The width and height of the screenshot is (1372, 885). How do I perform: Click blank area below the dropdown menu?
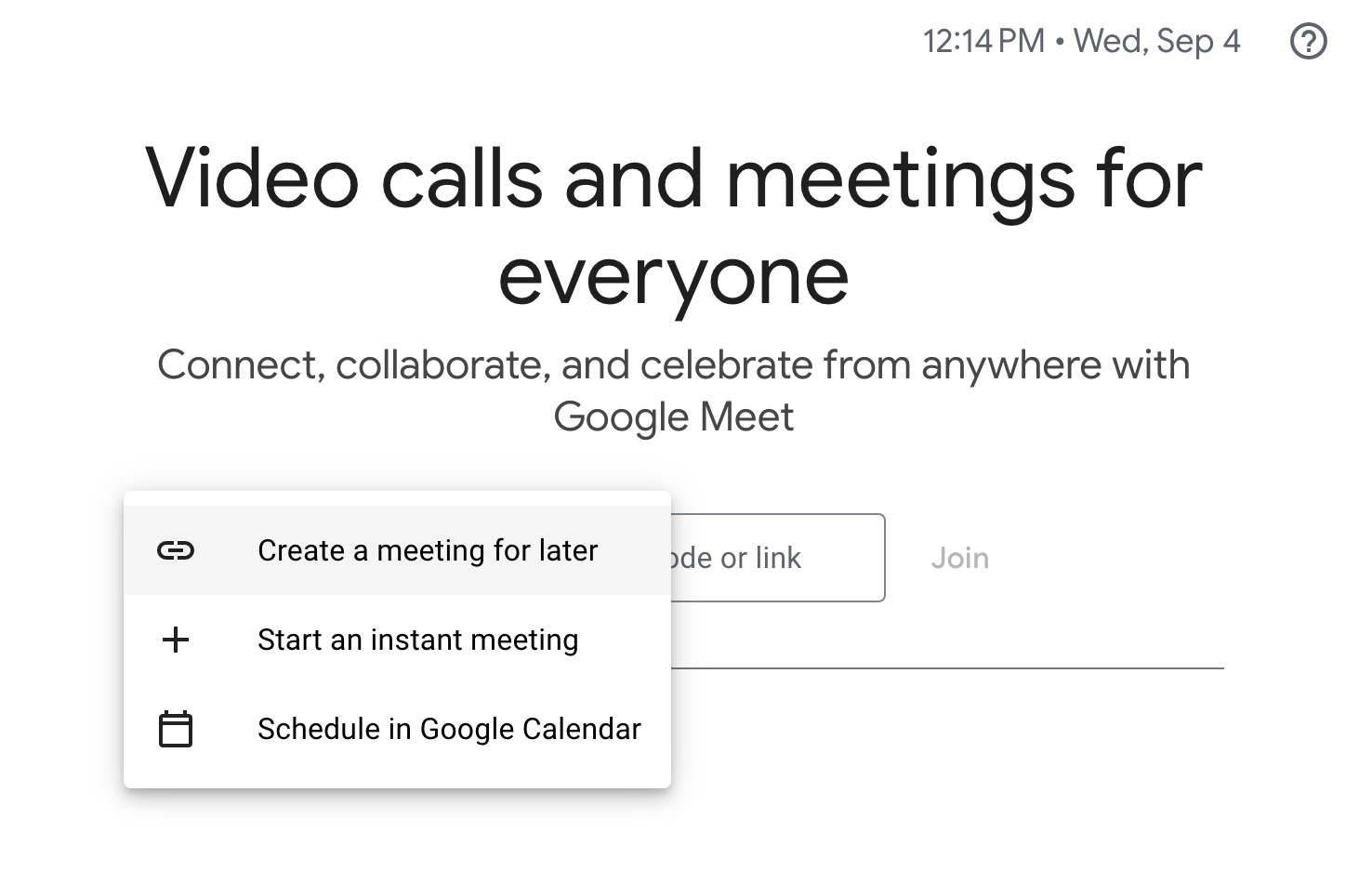(x=397, y=837)
